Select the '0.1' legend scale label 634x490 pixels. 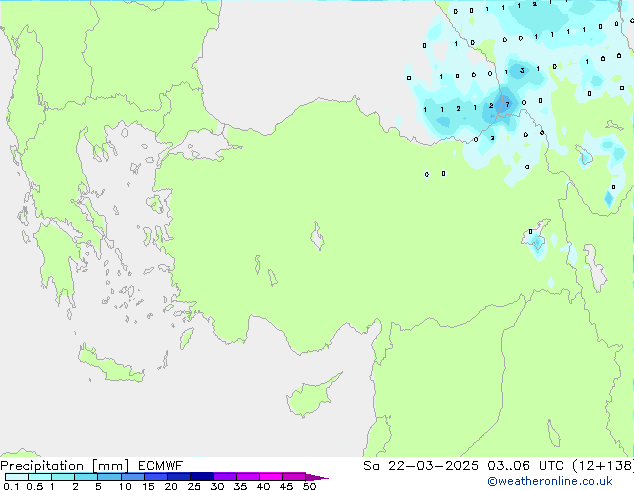[11, 486]
